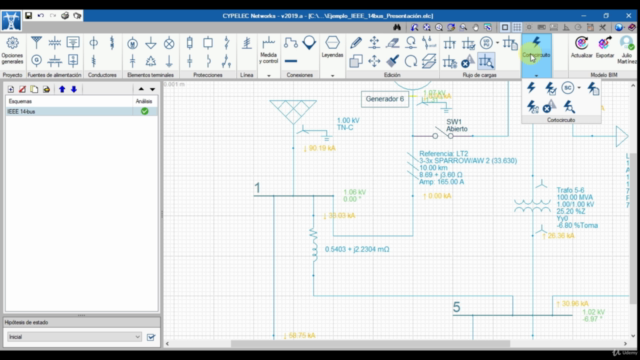
Task: Expand the Cortocircuito ribbon dropdown arrow
Action: tap(536, 76)
